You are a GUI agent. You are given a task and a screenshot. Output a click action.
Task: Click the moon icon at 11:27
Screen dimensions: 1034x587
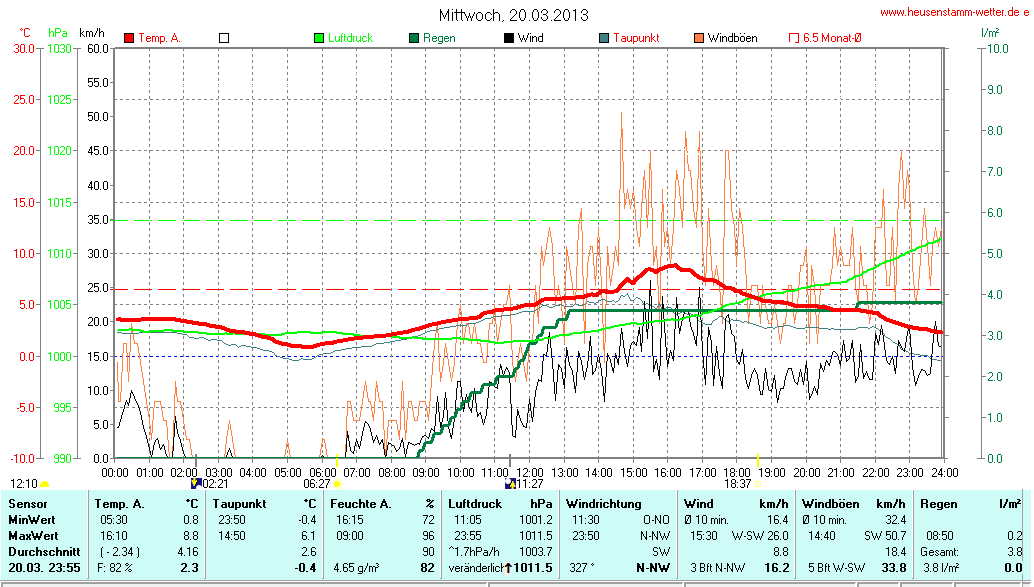coord(510,483)
